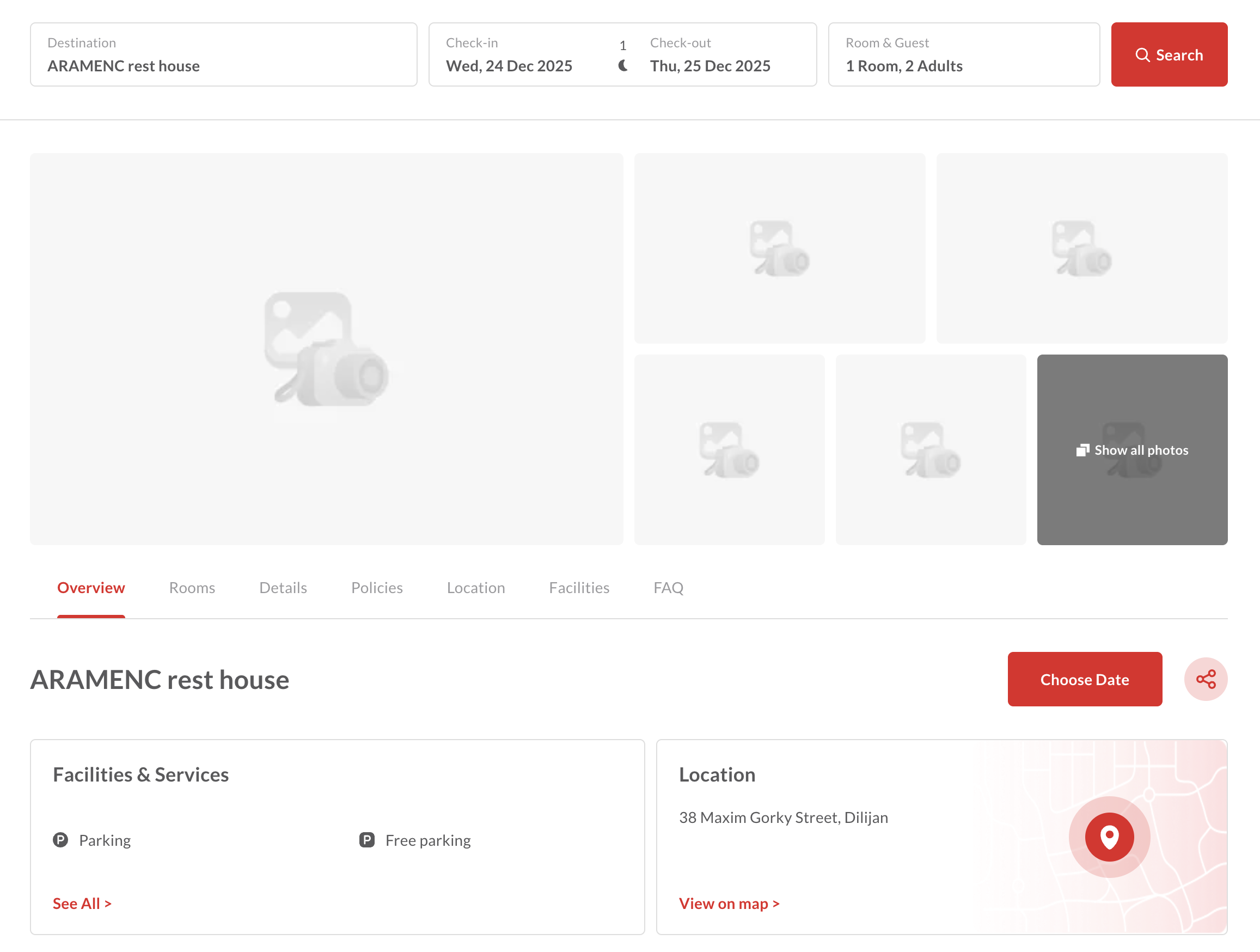The height and width of the screenshot is (952, 1260).
Task: Open the FAQ tab
Action: point(668,588)
